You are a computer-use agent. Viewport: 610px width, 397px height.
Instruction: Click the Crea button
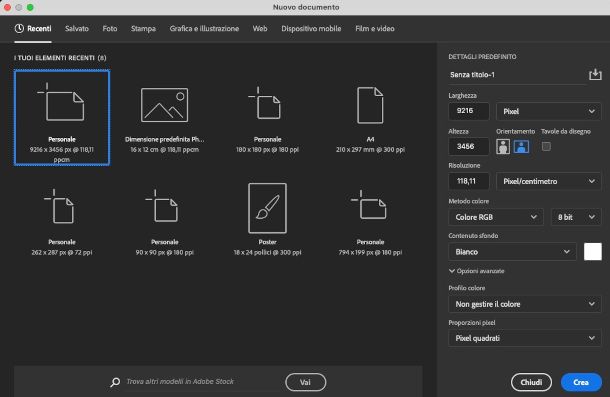pyautogui.click(x=581, y=382)
